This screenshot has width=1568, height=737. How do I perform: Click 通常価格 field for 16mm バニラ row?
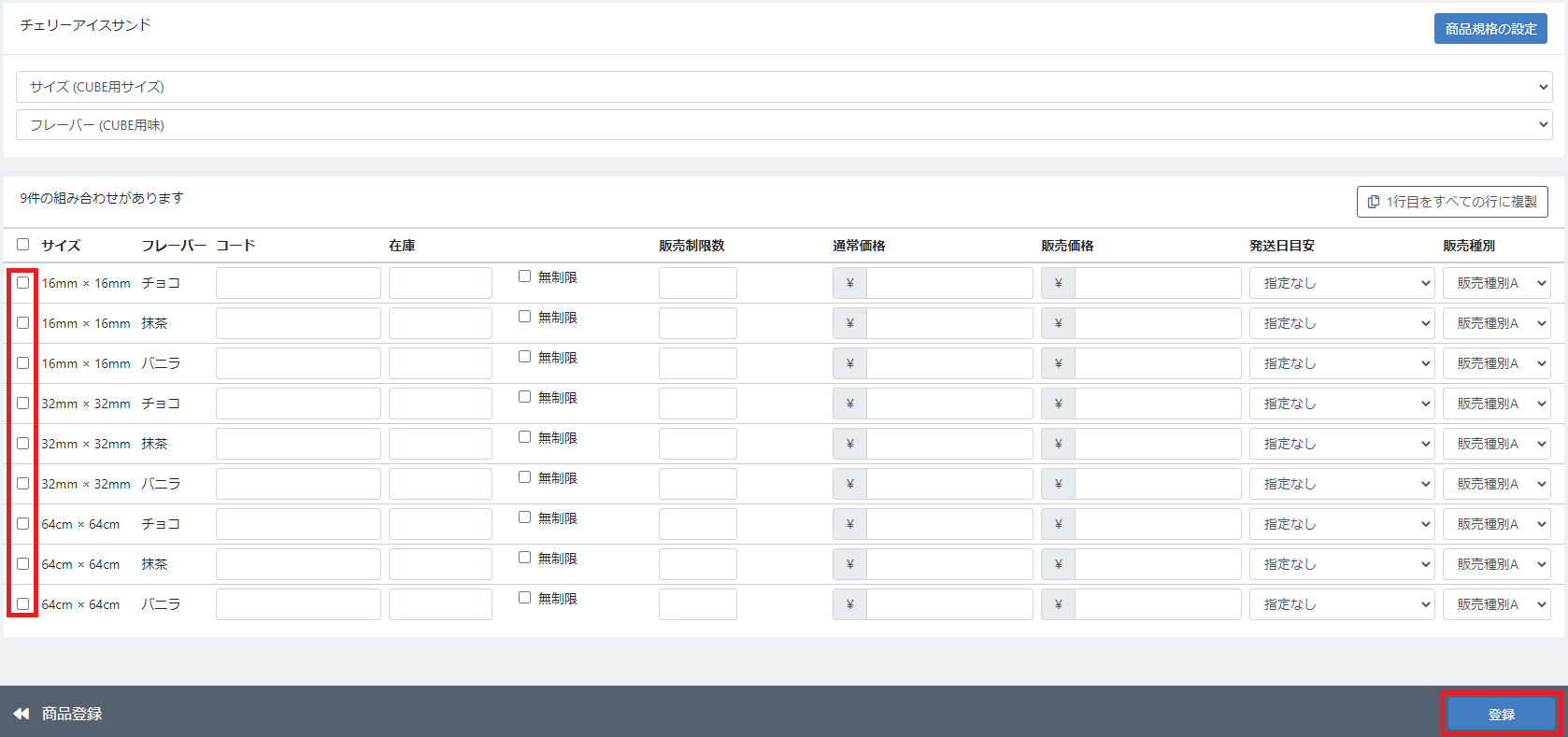point(949,363)
